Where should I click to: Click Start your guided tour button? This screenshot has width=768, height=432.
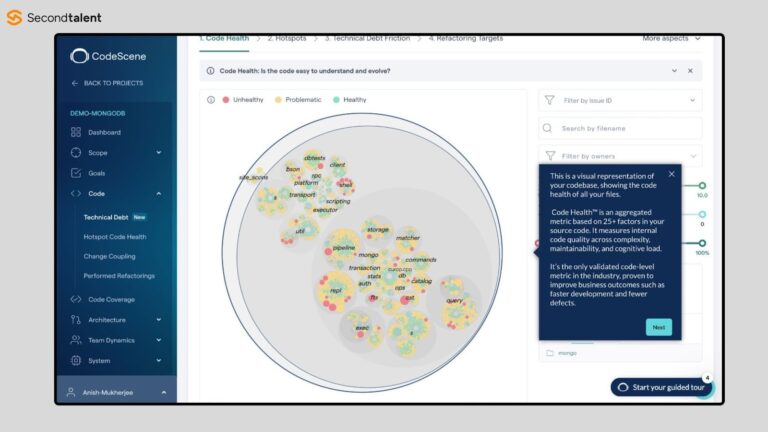point(661,387)
